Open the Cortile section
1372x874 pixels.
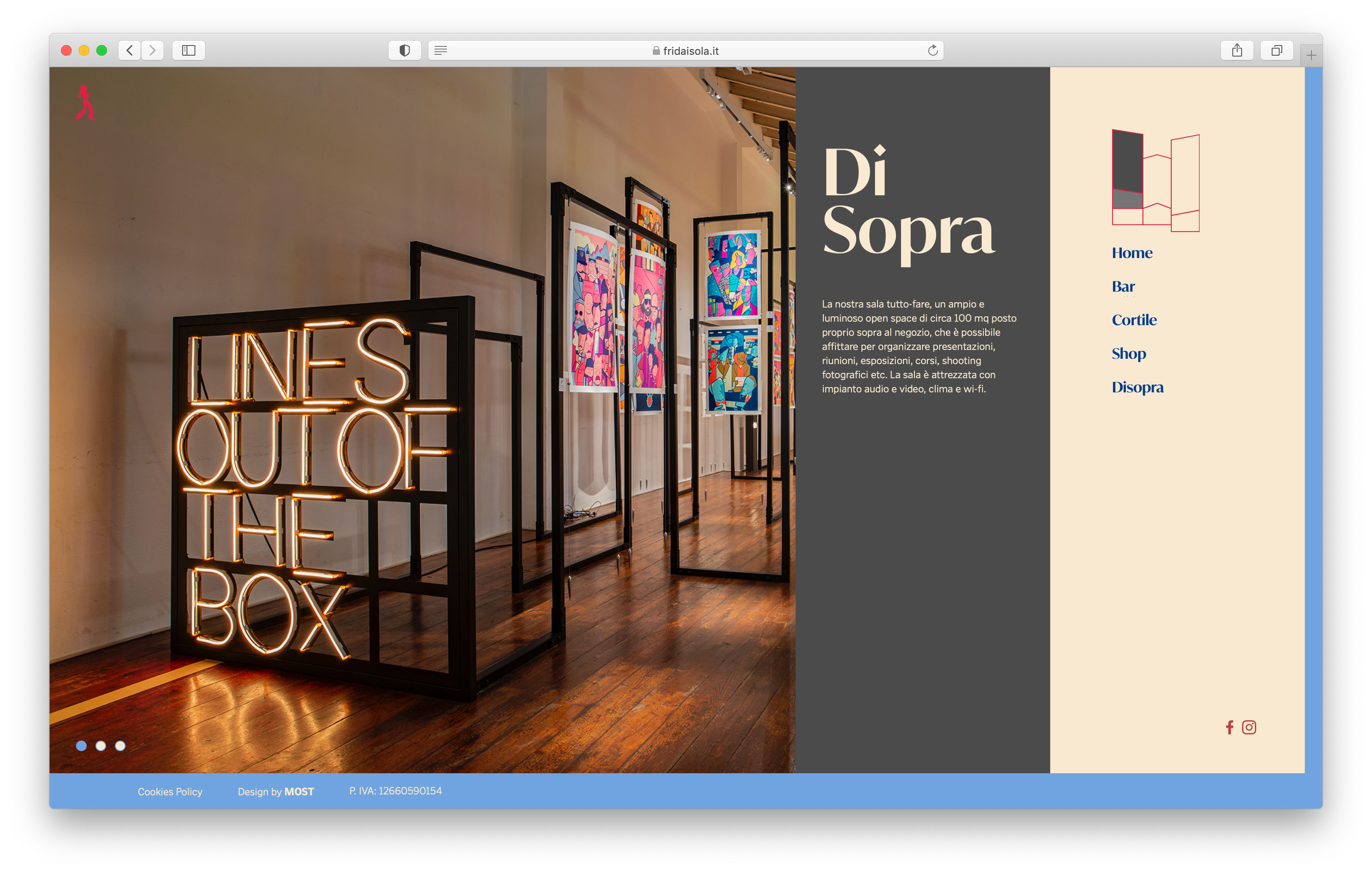[x=1134, y=320]
